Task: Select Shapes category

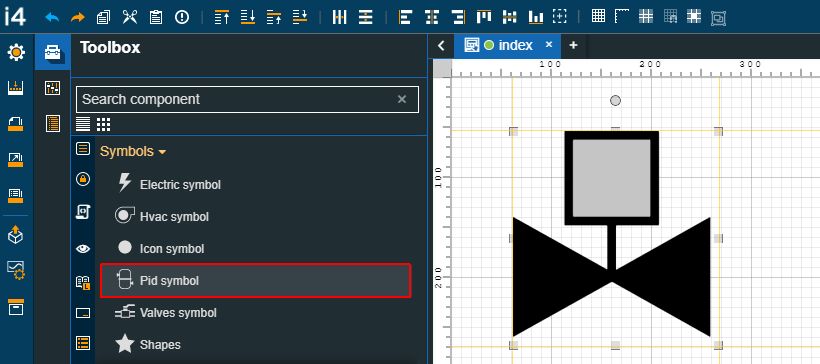Action: pos(149,345)
